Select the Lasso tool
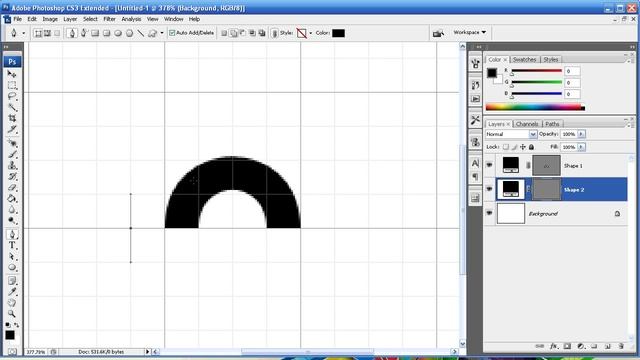 [12, 96]
